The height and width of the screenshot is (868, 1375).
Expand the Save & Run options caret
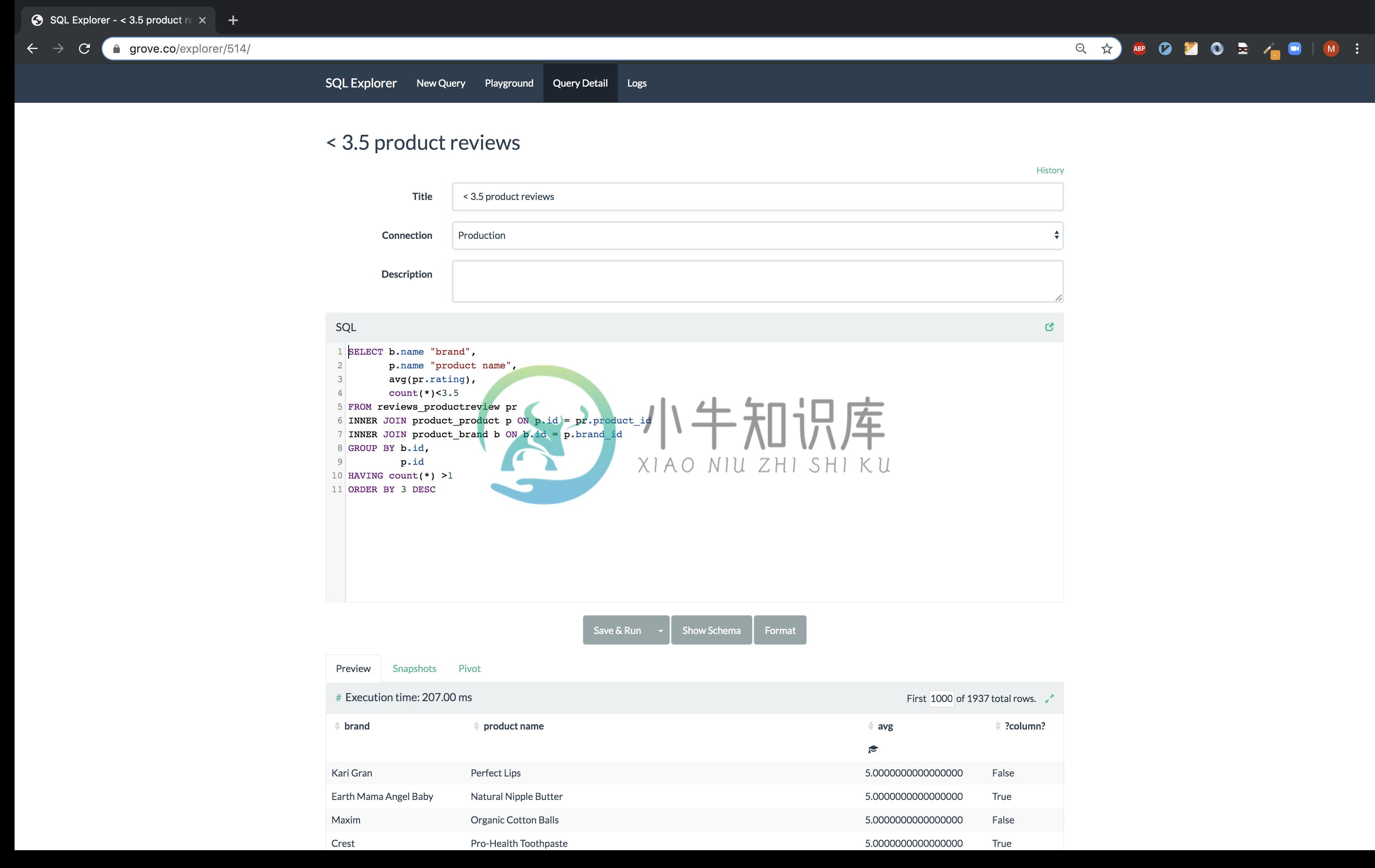pos(661,630)
